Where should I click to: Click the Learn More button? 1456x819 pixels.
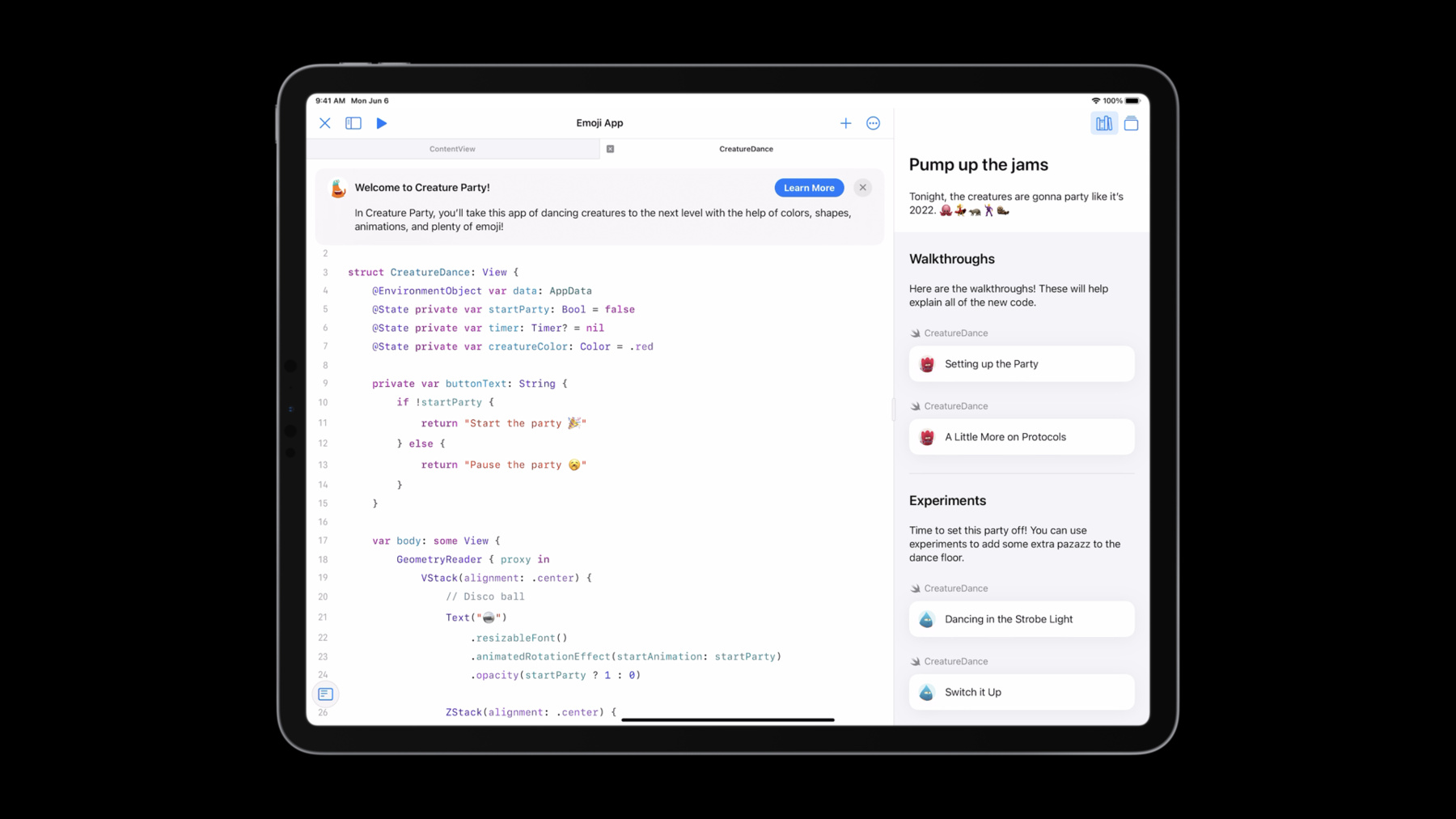point(809,188)
